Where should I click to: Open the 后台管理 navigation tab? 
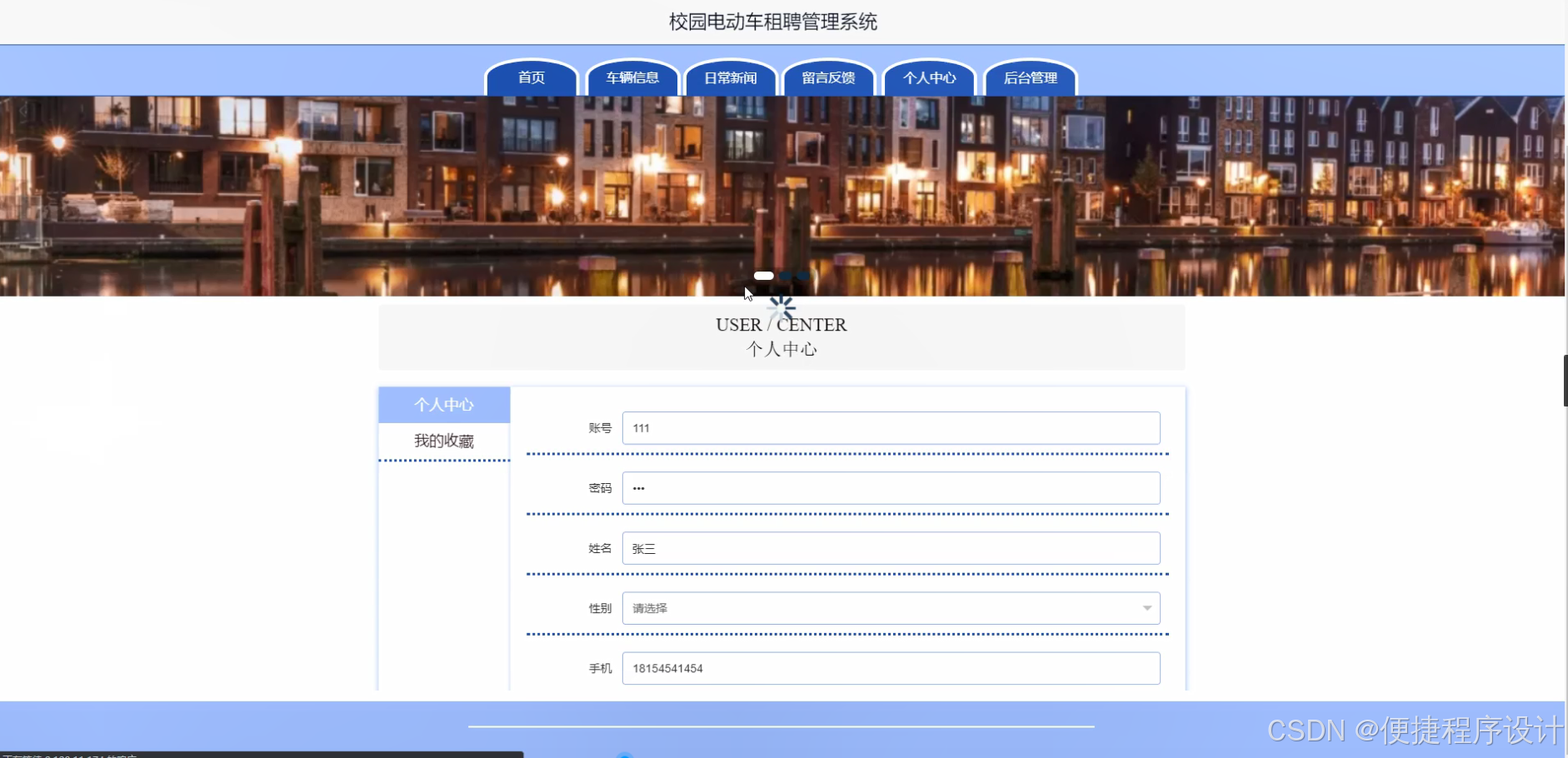[1031, 77]
